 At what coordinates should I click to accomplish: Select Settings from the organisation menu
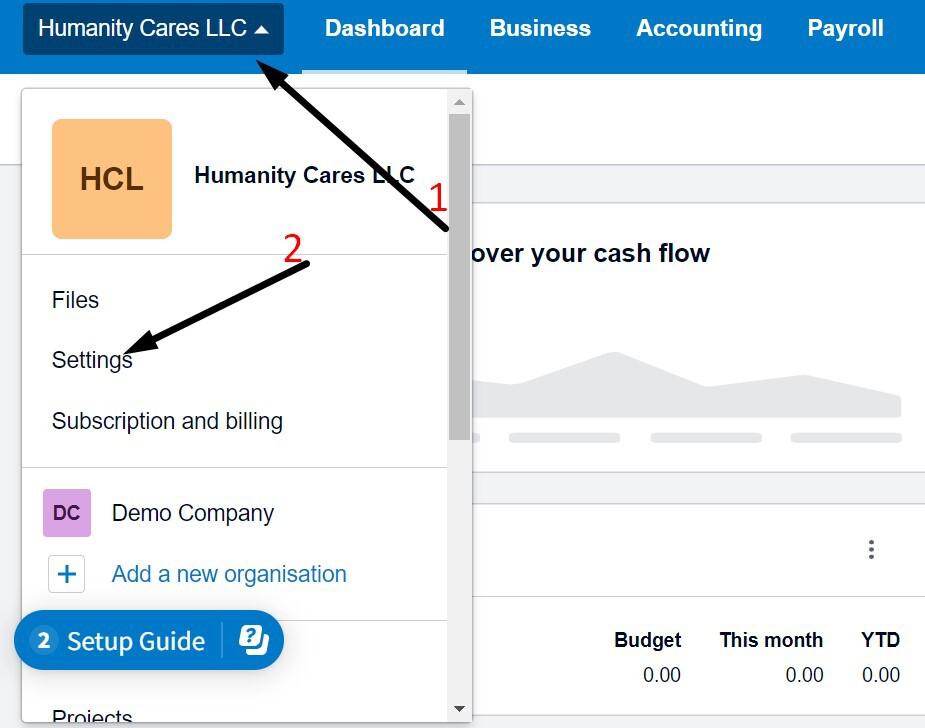coord(92,360)
